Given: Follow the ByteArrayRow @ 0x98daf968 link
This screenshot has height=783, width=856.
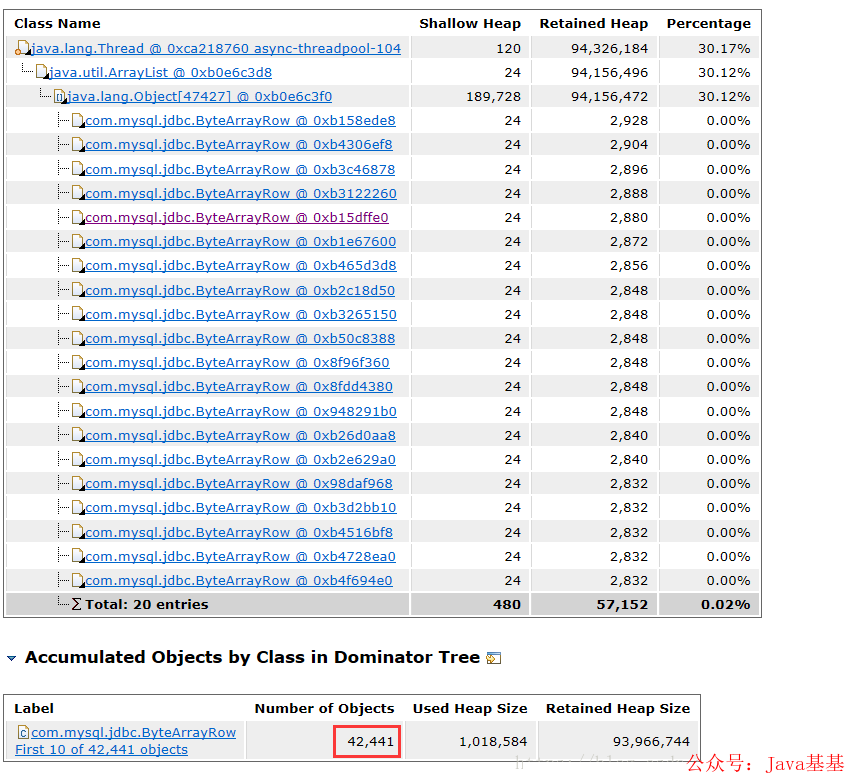Looking at the screenshot, I should pos(239,483).
